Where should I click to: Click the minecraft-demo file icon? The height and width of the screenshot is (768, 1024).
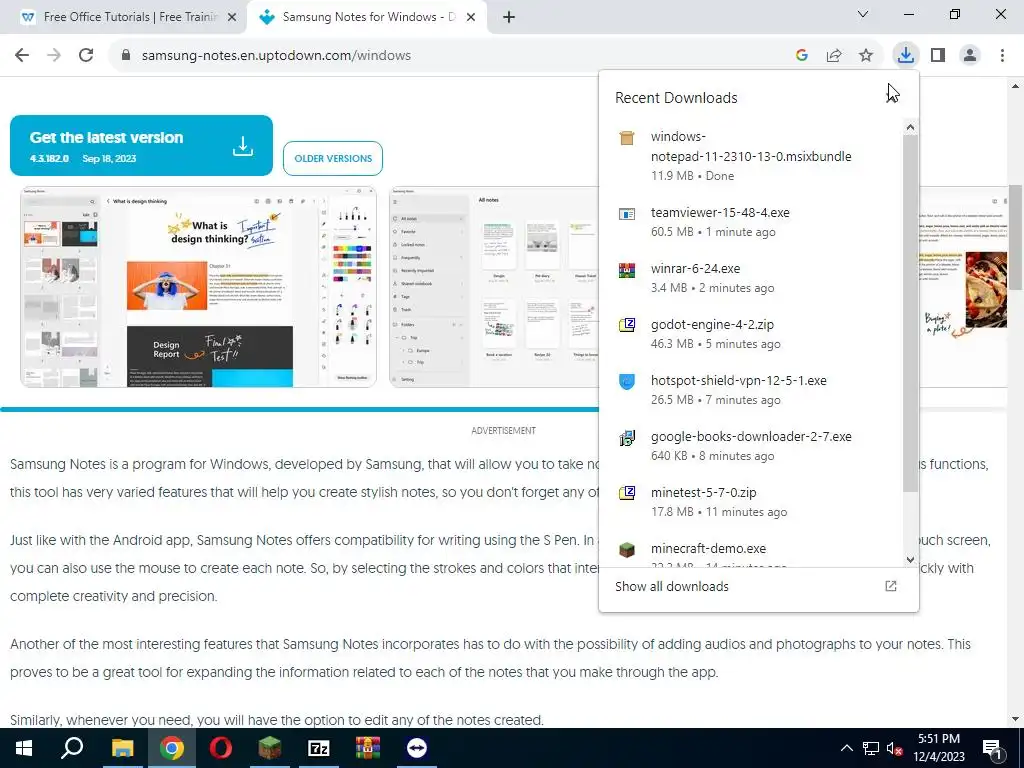pos(627,550)
